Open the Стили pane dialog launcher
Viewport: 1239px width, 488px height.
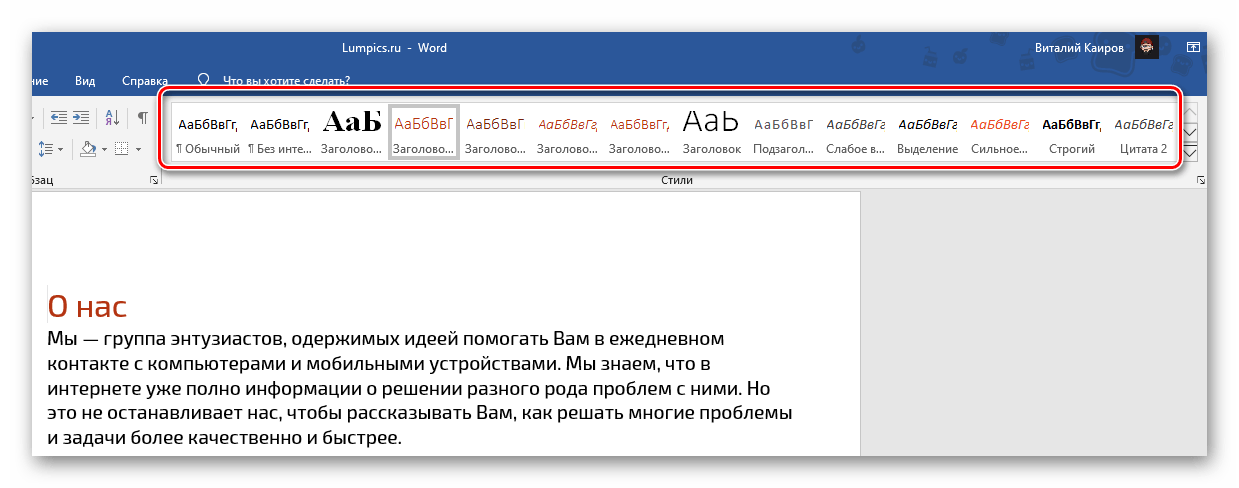(1200, 180)
